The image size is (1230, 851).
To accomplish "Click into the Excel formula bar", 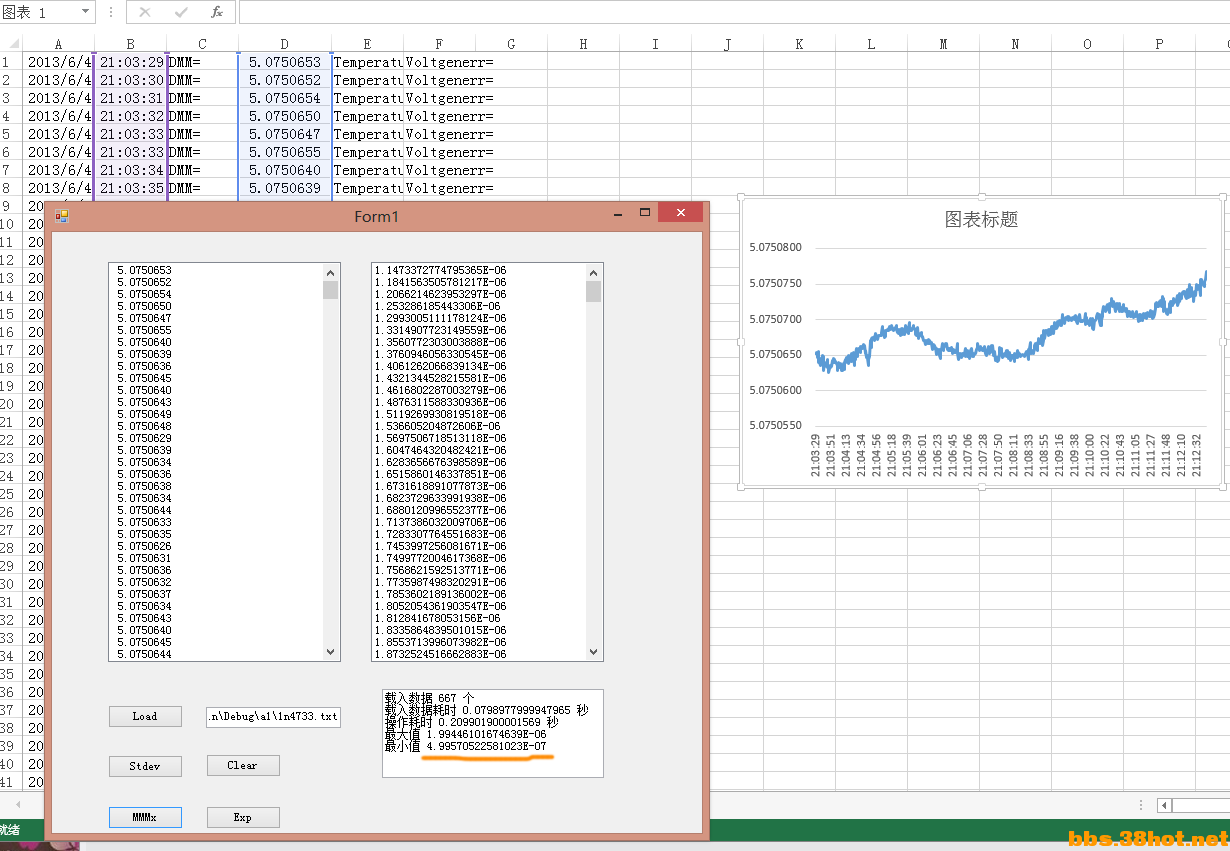I will pos(734,12).
